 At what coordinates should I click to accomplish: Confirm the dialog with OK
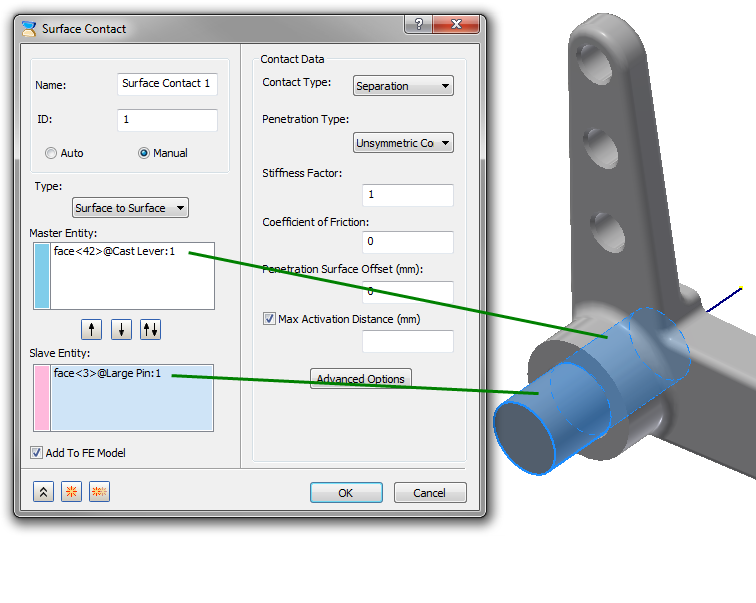pyautogui.click(x=346, y=493)
